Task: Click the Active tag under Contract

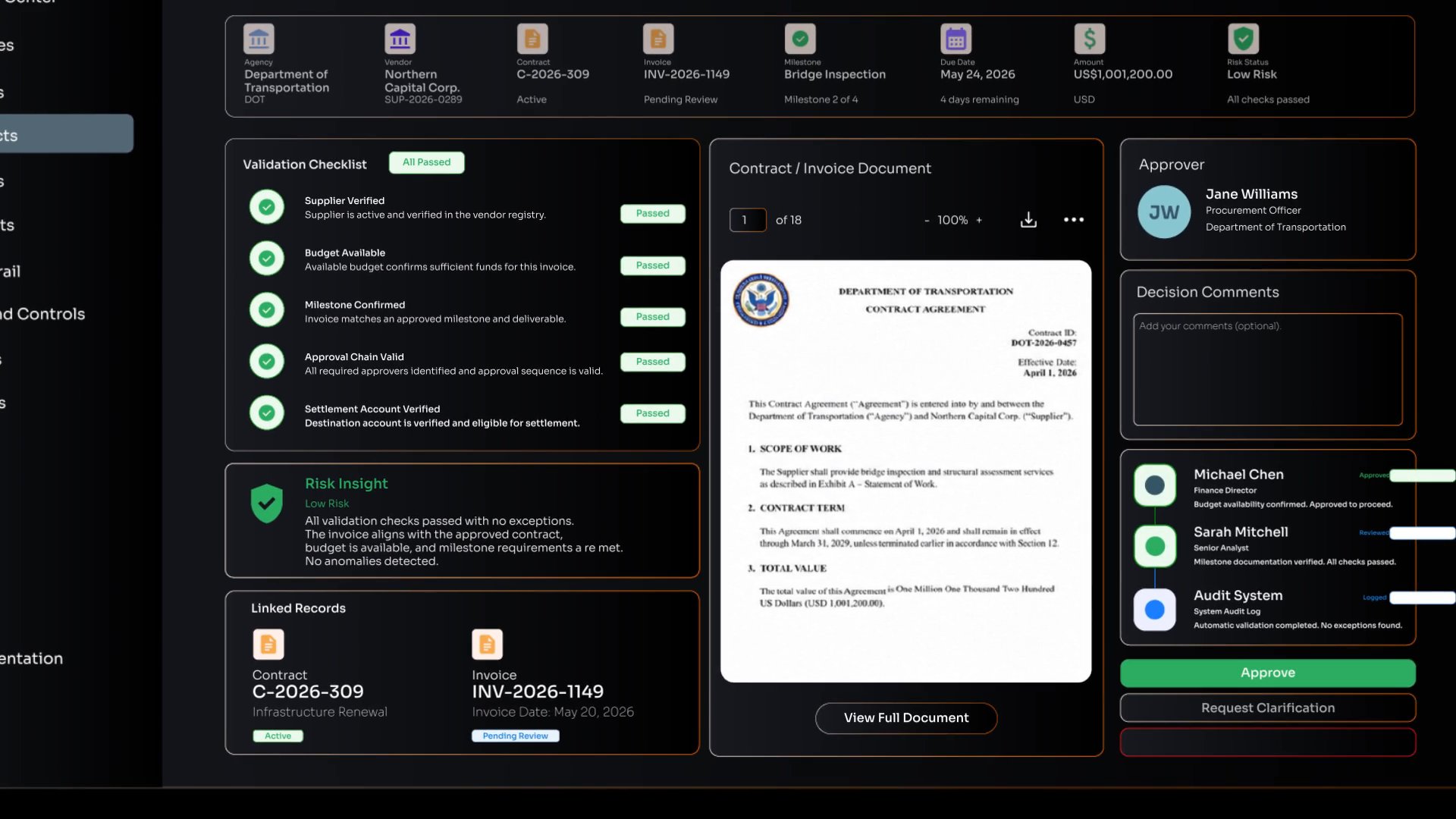Action: [278, 736]
